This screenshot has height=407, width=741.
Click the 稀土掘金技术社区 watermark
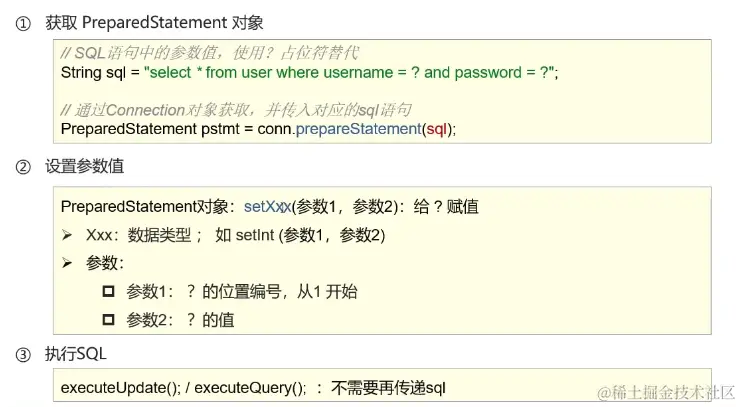(665, 393)
